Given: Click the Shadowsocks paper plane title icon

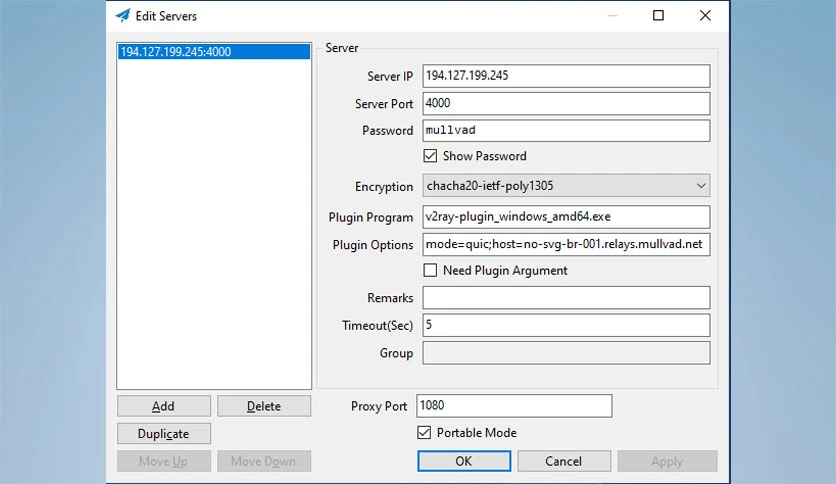Looking at the screenshot, I should tap(123, 15).
